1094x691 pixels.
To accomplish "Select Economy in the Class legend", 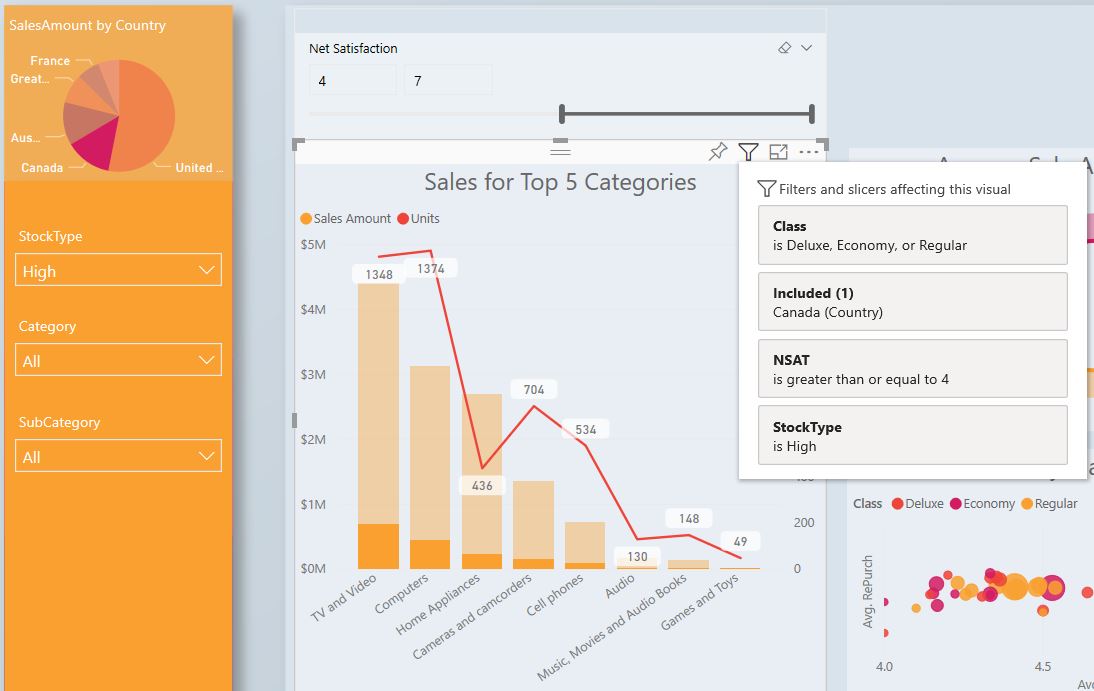I will [955, 504].
